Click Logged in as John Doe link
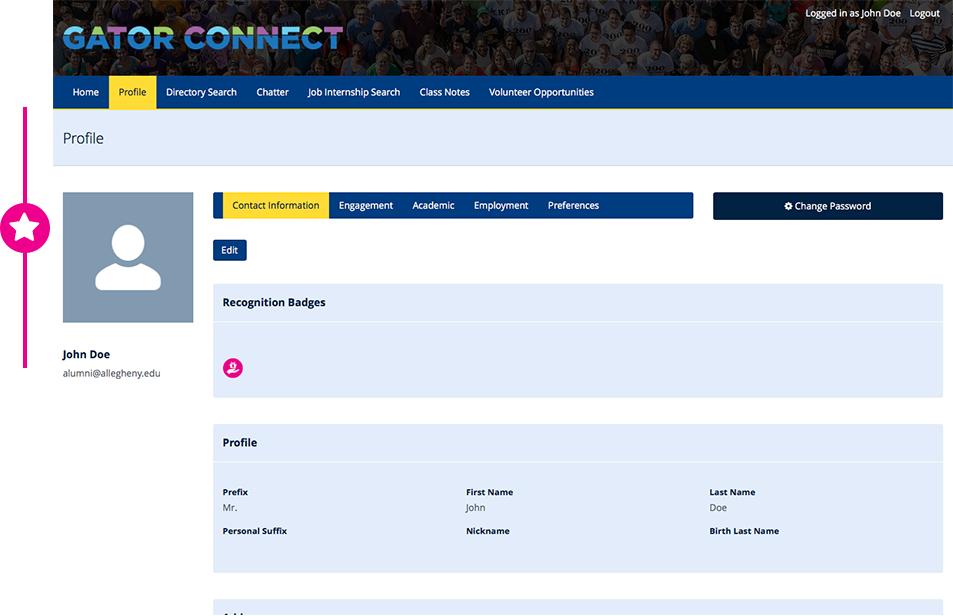This screenshot has width=953, height=616. coord(853,13)
